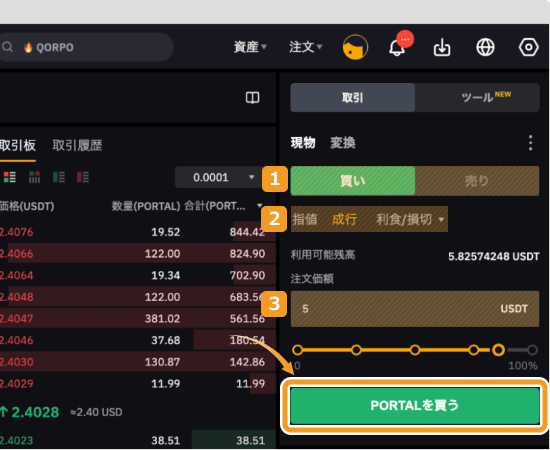Screen dimensions: 550x450
Task: Open the three-dot more options menu
Action: click(x=530, y=143)
